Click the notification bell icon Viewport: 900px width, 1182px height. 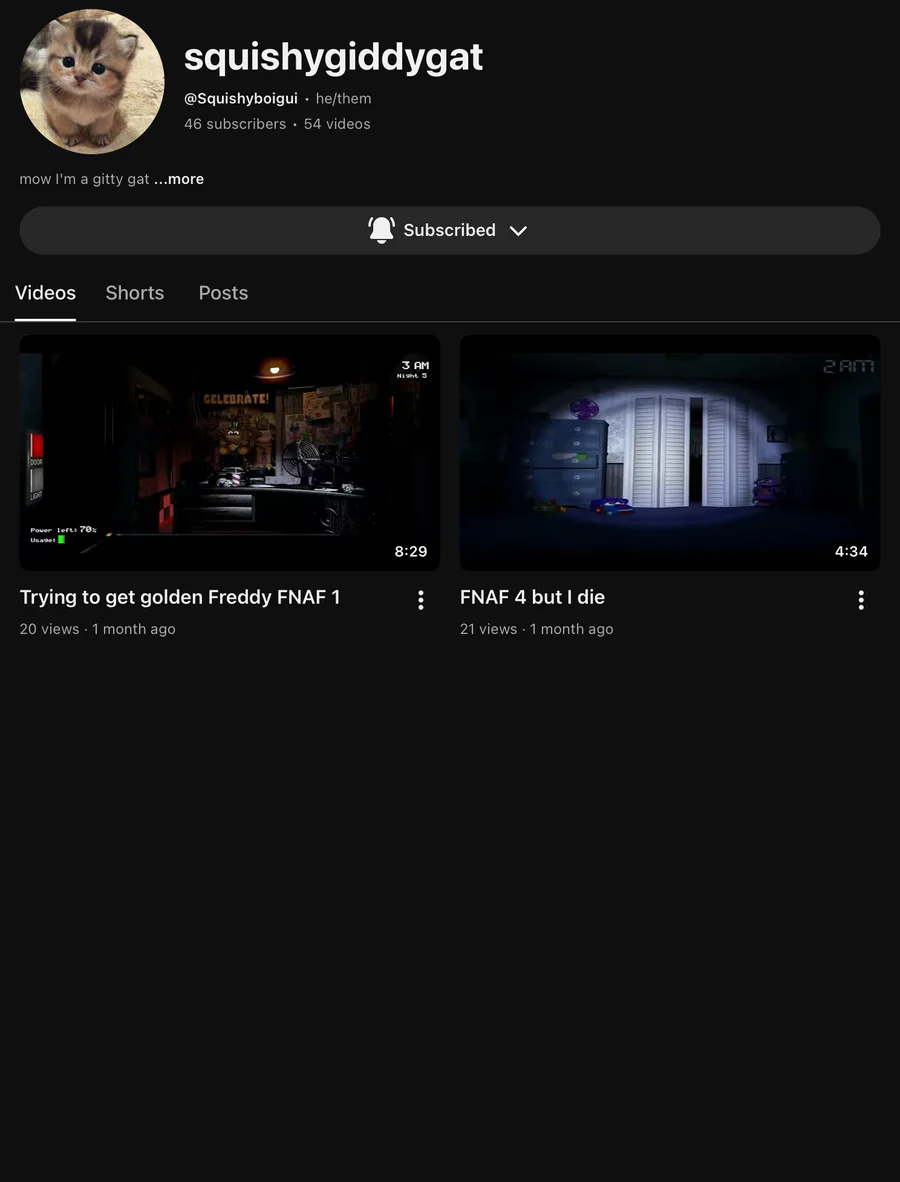381,230
